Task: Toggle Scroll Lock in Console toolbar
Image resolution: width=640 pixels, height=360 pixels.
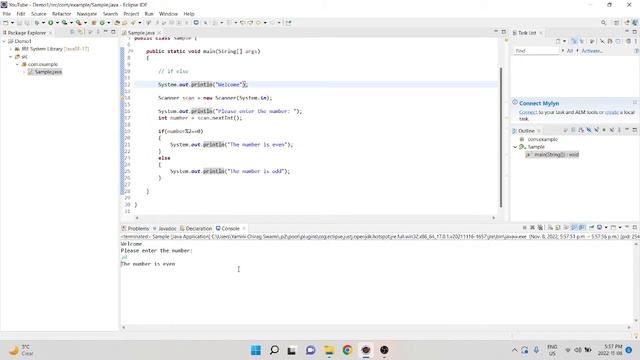Action: click(558, 227)
